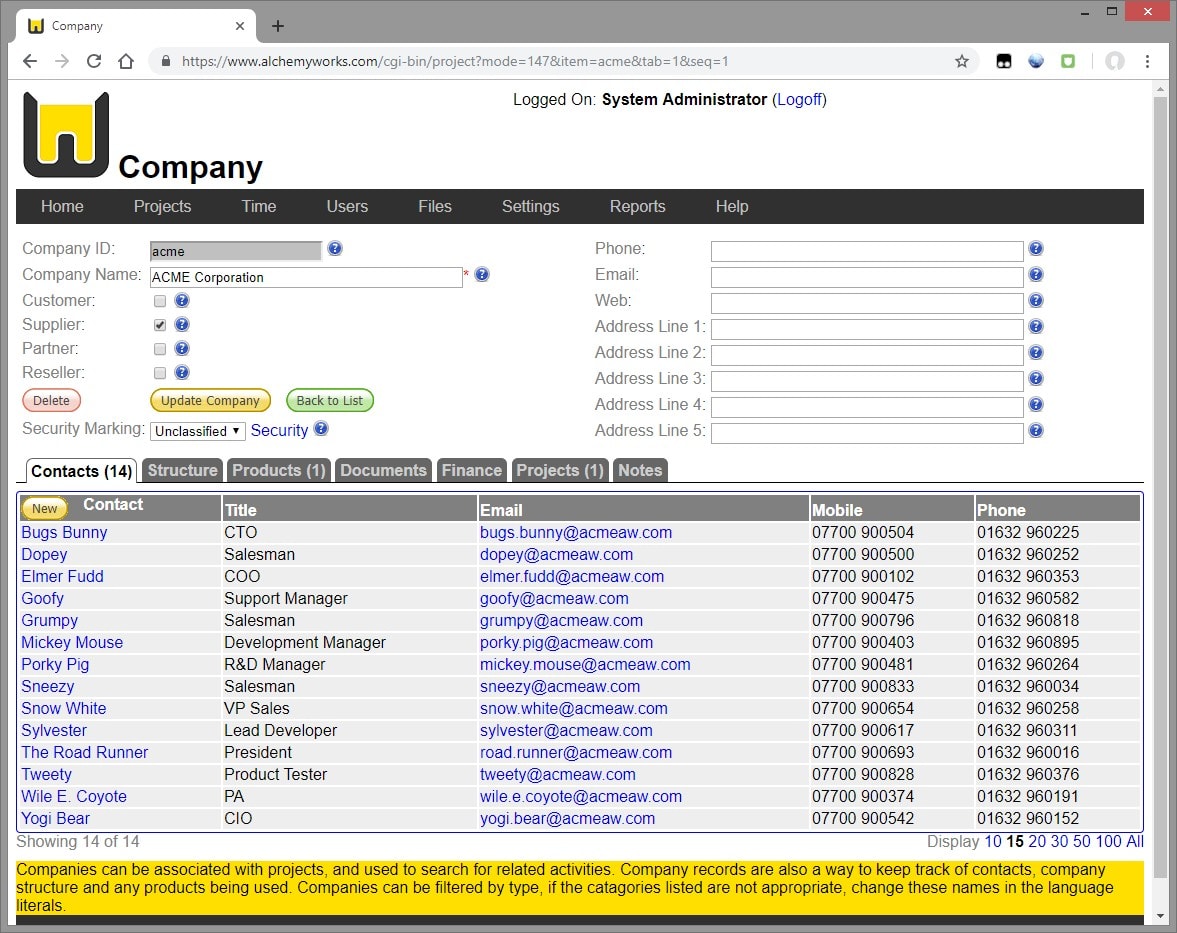The width and height of the screenshot is (1177, 933).
Task: Click the Back to List button
Action: click(330, 400)
